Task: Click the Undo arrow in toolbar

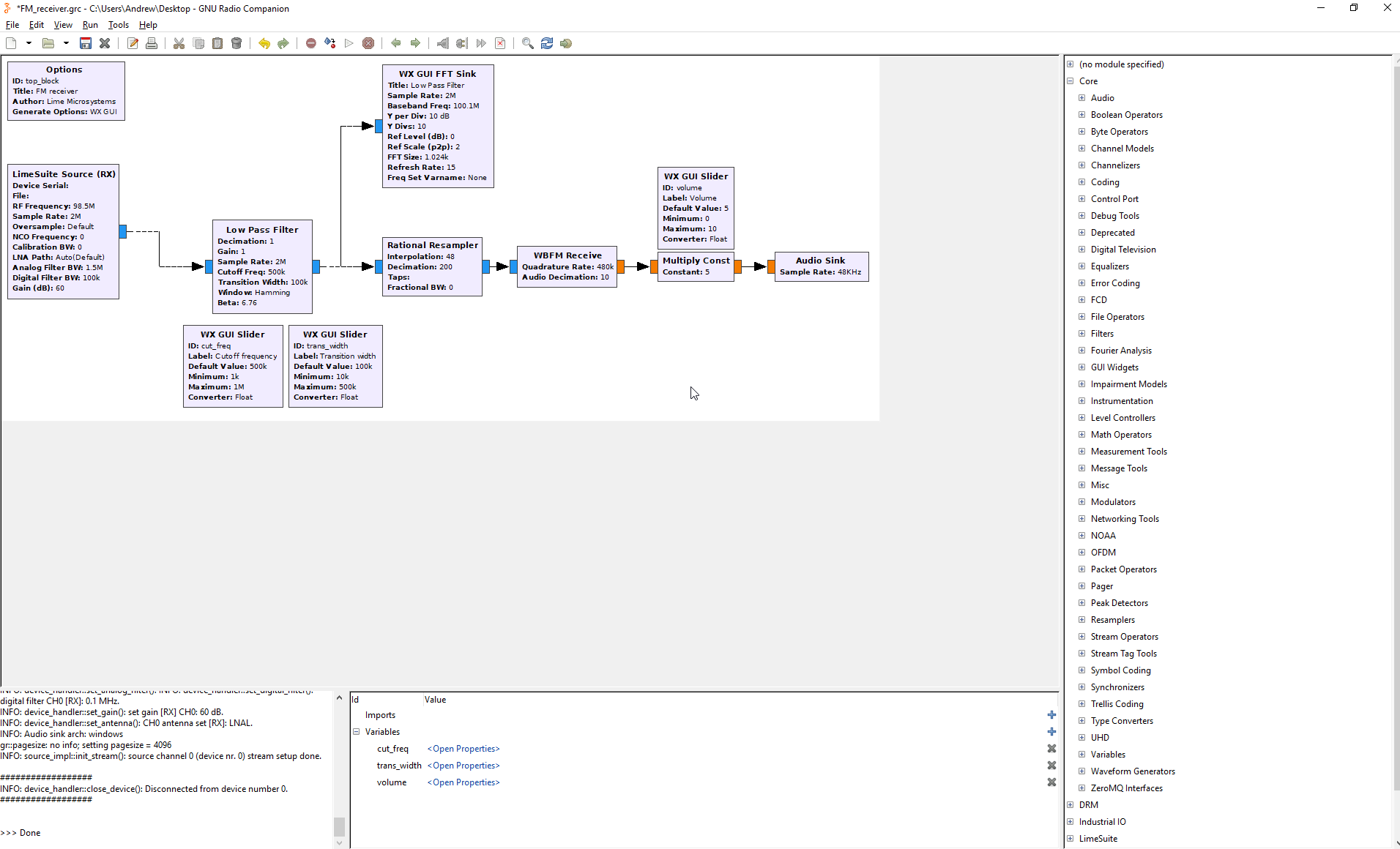Action: coord(264,43)
